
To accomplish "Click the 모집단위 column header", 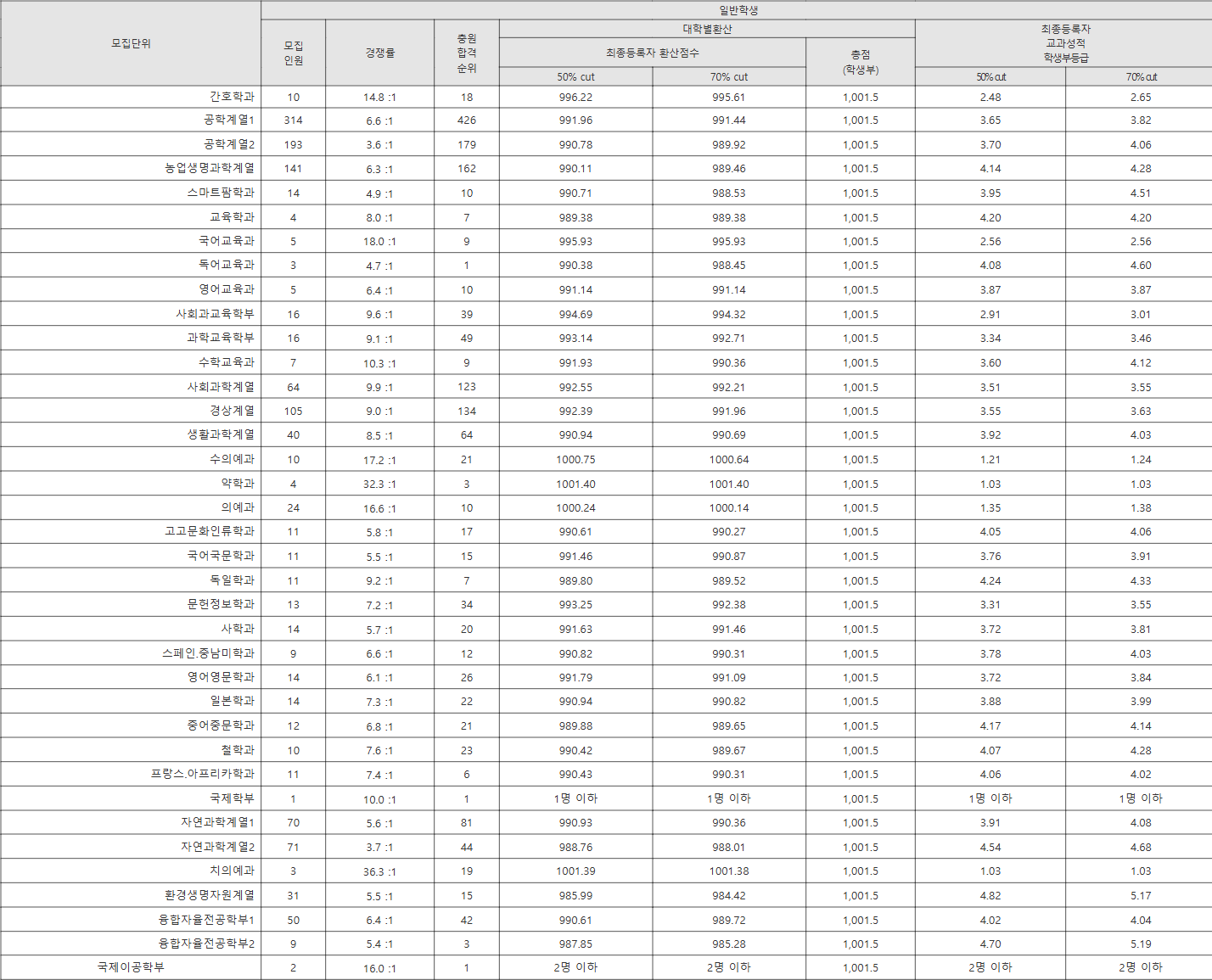I will pyautogui.click(x=131, y=43).
